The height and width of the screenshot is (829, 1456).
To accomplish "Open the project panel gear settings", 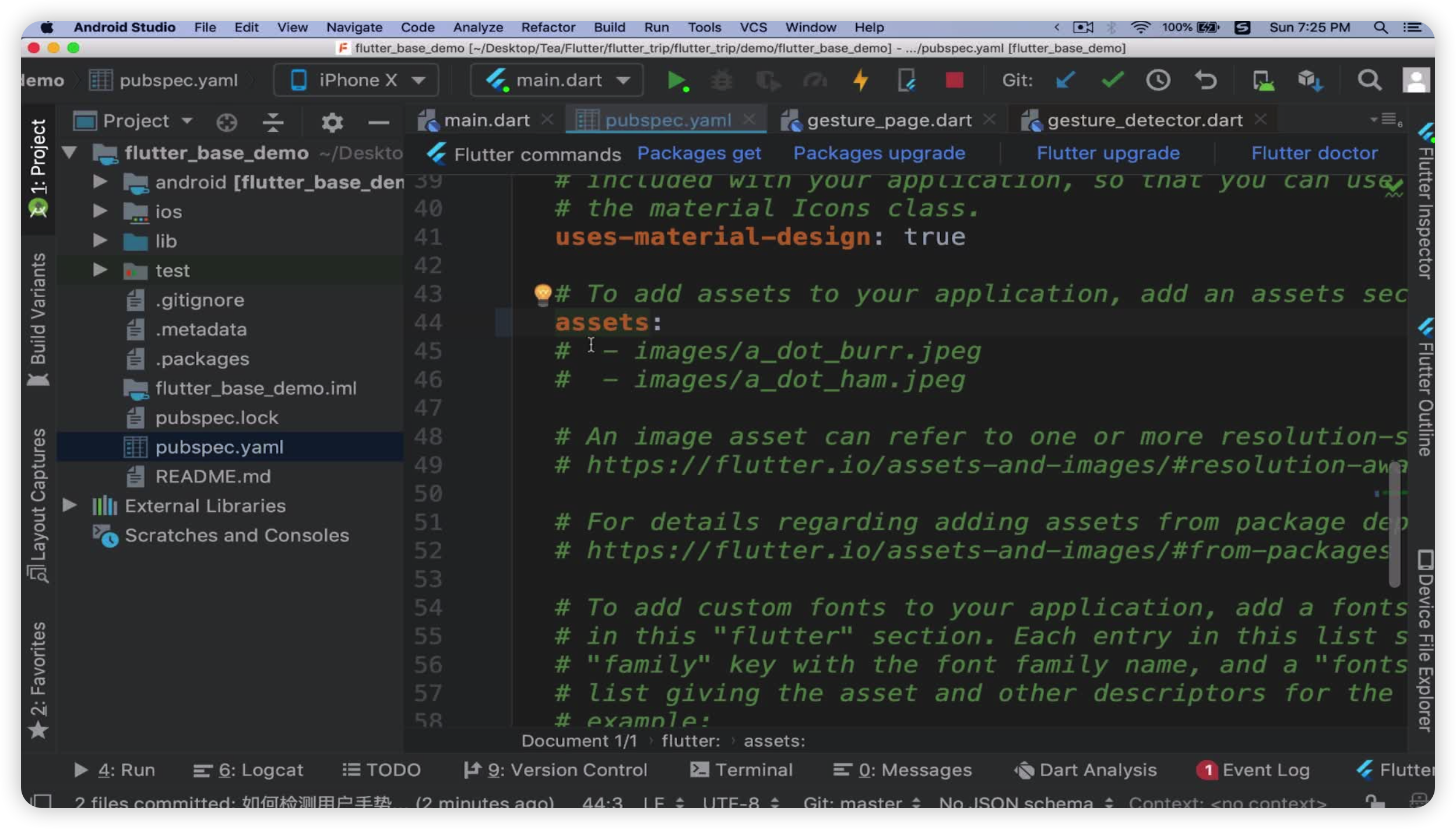I will pyautogui.click(x=332, y=122).
